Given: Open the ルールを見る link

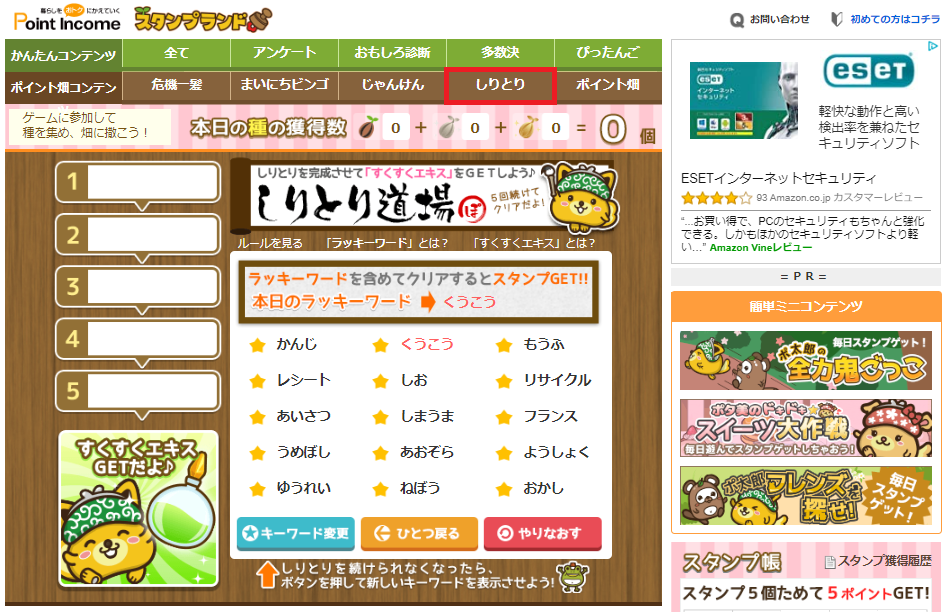Looking at the screenshot, I should click(x=270, y=243).
